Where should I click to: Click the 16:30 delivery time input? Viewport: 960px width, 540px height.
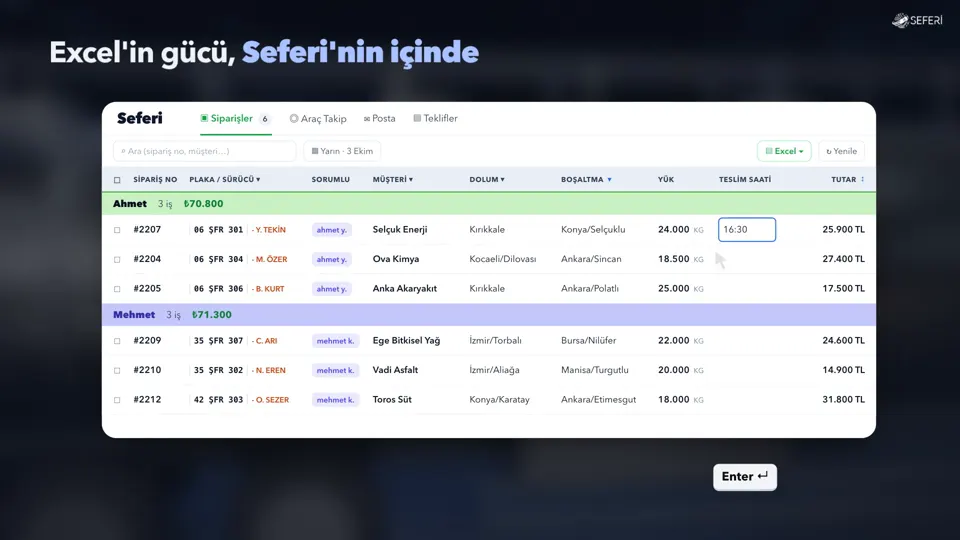coord(747,230)
